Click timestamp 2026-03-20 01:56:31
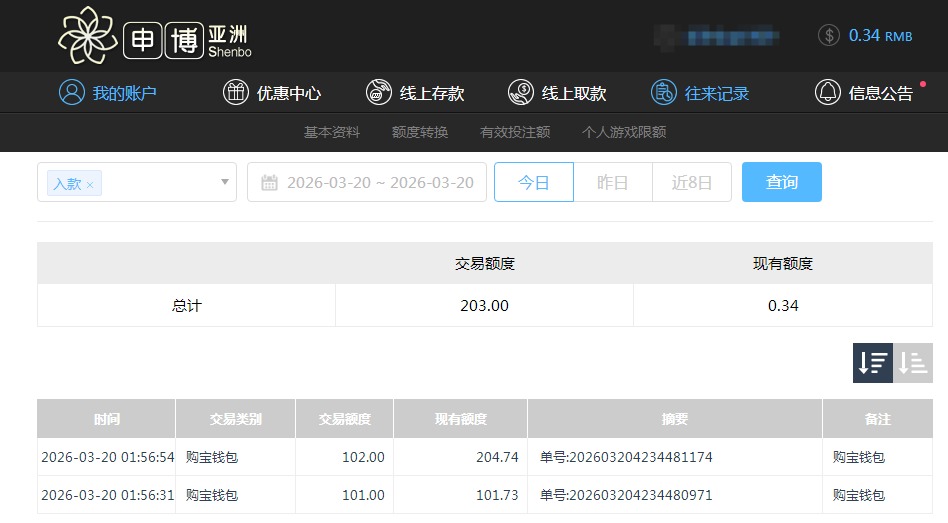 point(108,495)
